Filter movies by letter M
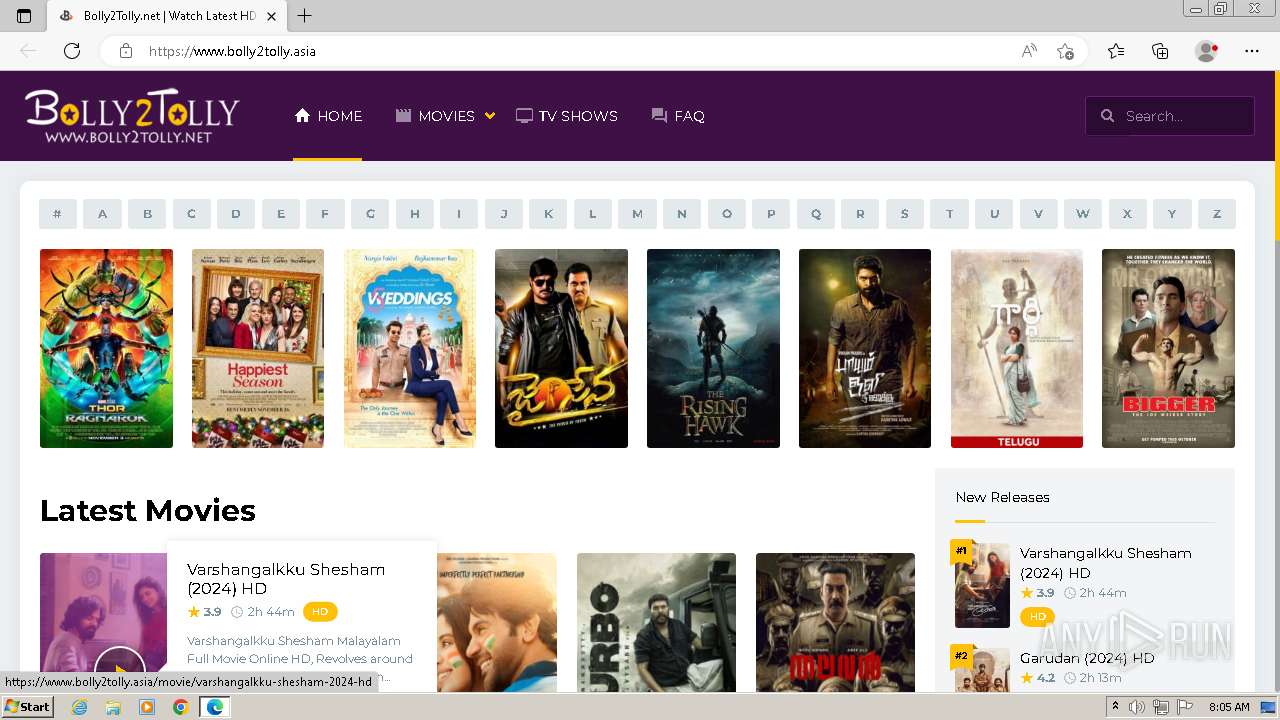 click(637, 214)
